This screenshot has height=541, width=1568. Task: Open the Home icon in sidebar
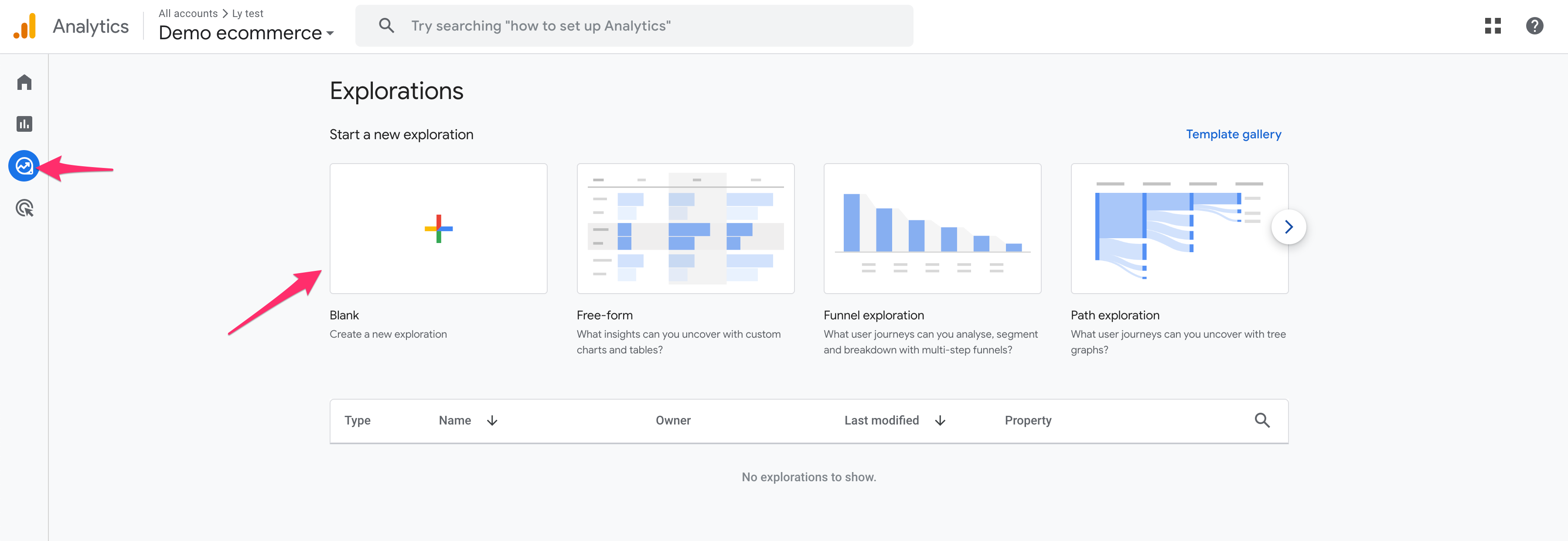coord(24,82)
